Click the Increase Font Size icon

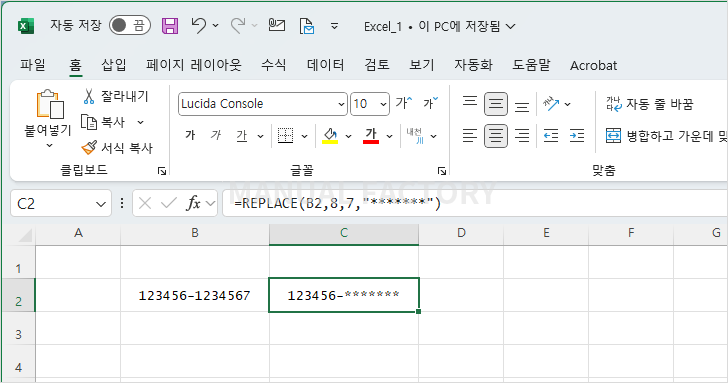403,103
